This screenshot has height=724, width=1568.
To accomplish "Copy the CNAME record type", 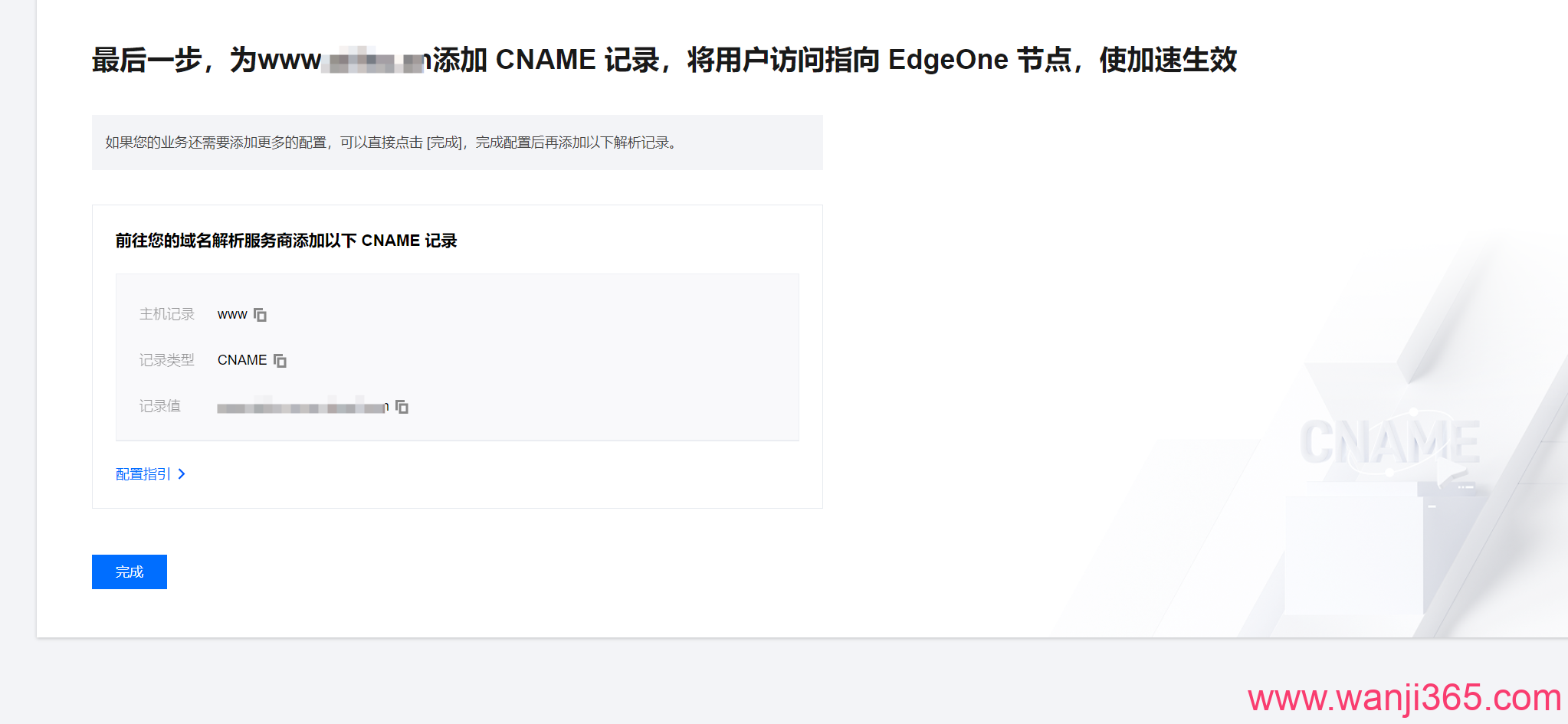I will pyautogui.click(x=280, y=360).
